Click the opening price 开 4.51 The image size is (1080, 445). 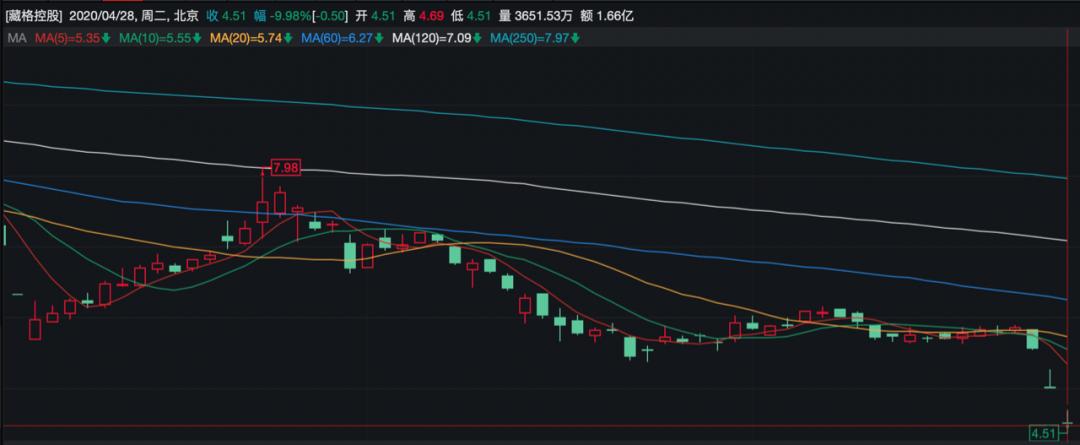[376, 14]
